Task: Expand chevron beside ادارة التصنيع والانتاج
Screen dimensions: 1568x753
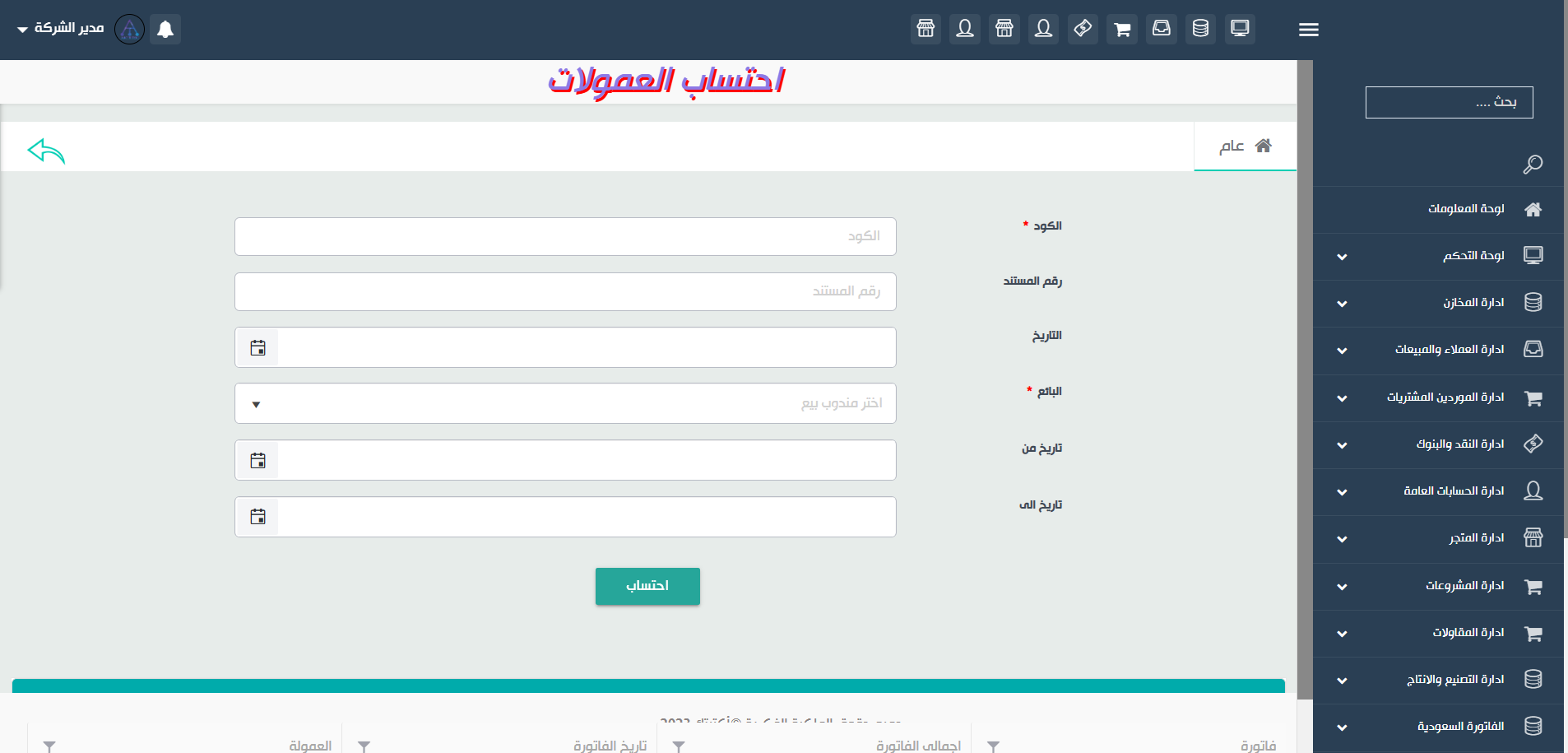Action: point(1342,681)
